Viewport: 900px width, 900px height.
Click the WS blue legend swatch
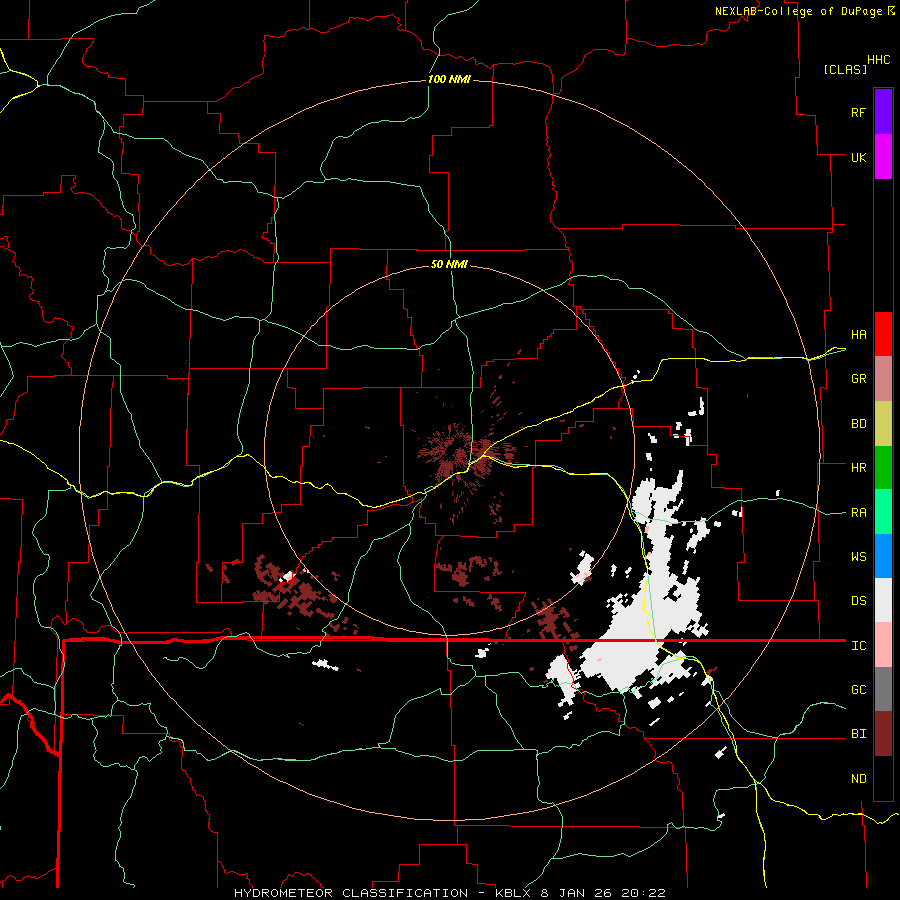pyautogui.click(x=883, y=556)
